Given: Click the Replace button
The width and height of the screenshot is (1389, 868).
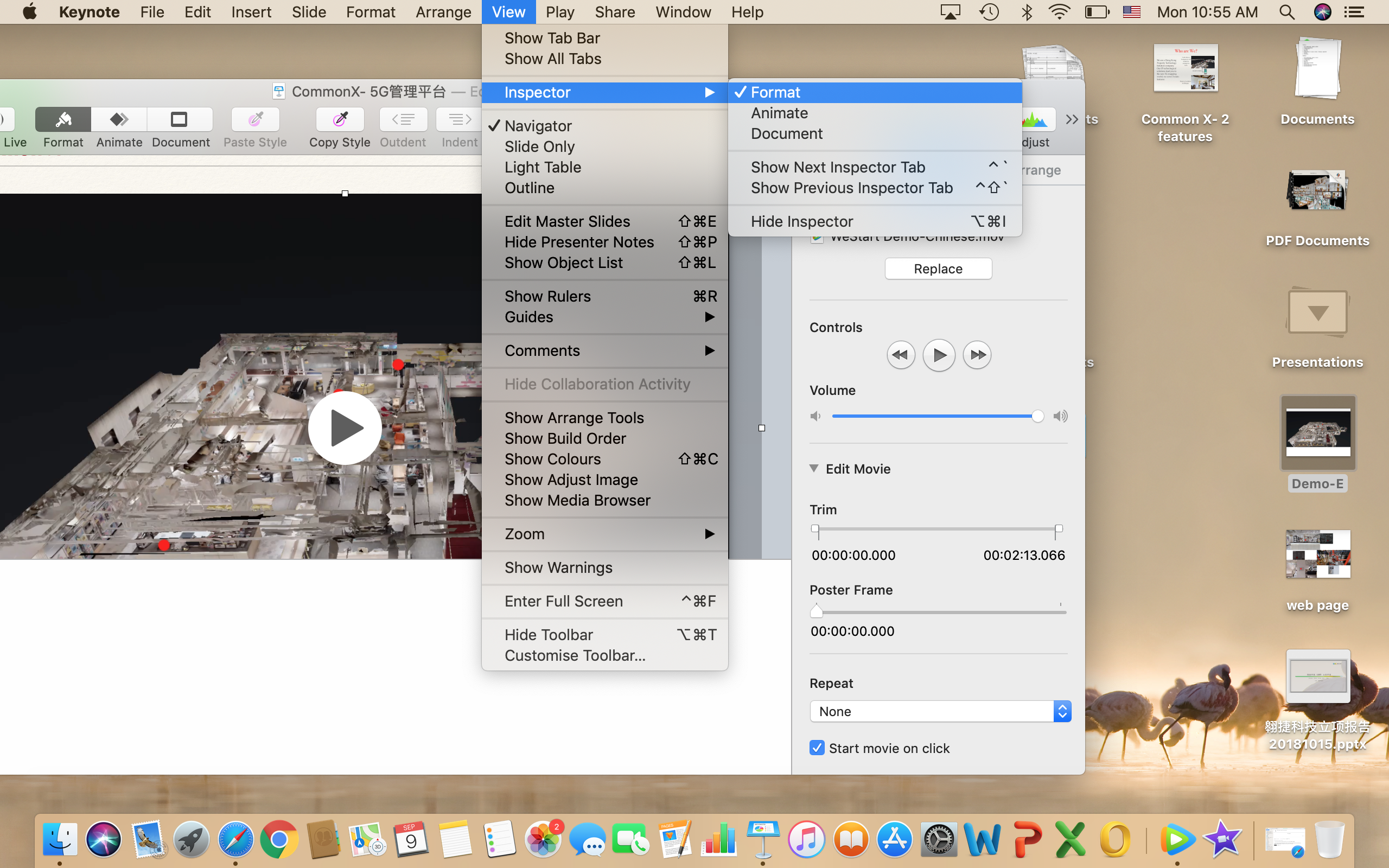Looking at the screenshot, I should pos(938,269).
